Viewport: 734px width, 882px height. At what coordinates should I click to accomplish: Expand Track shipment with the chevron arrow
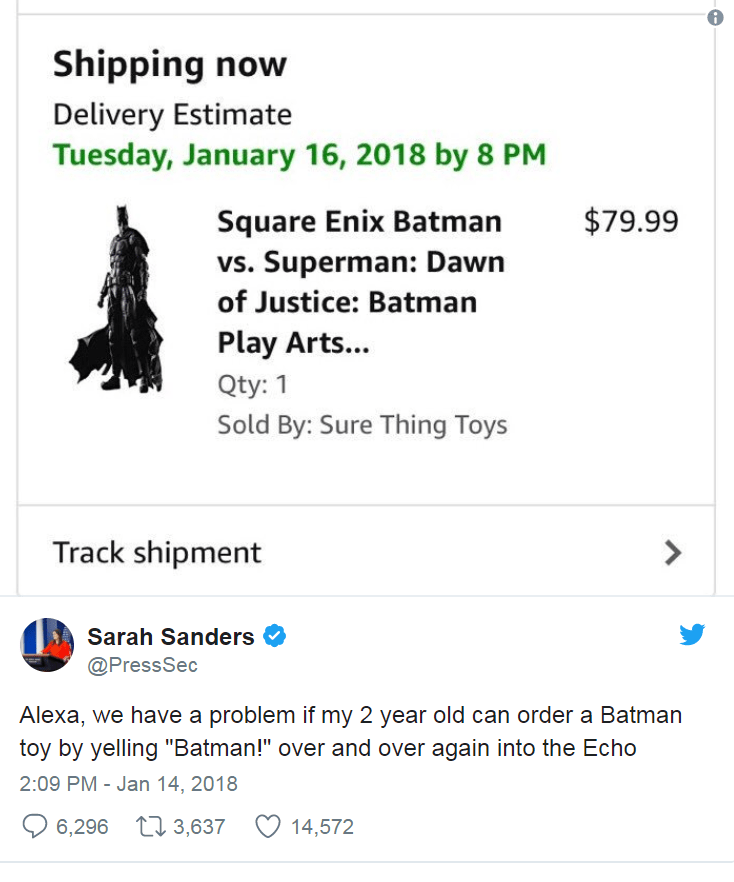tap(673, 552)
